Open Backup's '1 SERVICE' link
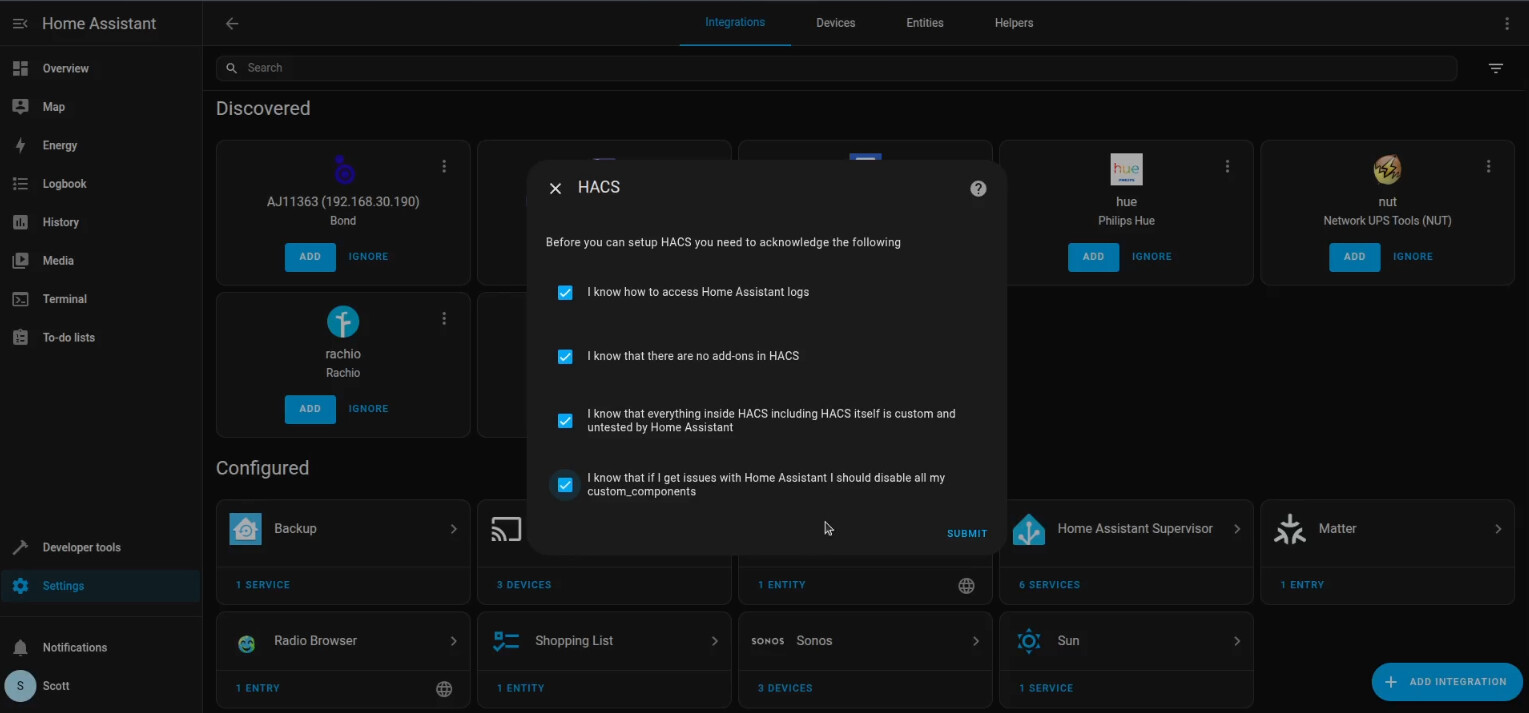 [263, 585]
